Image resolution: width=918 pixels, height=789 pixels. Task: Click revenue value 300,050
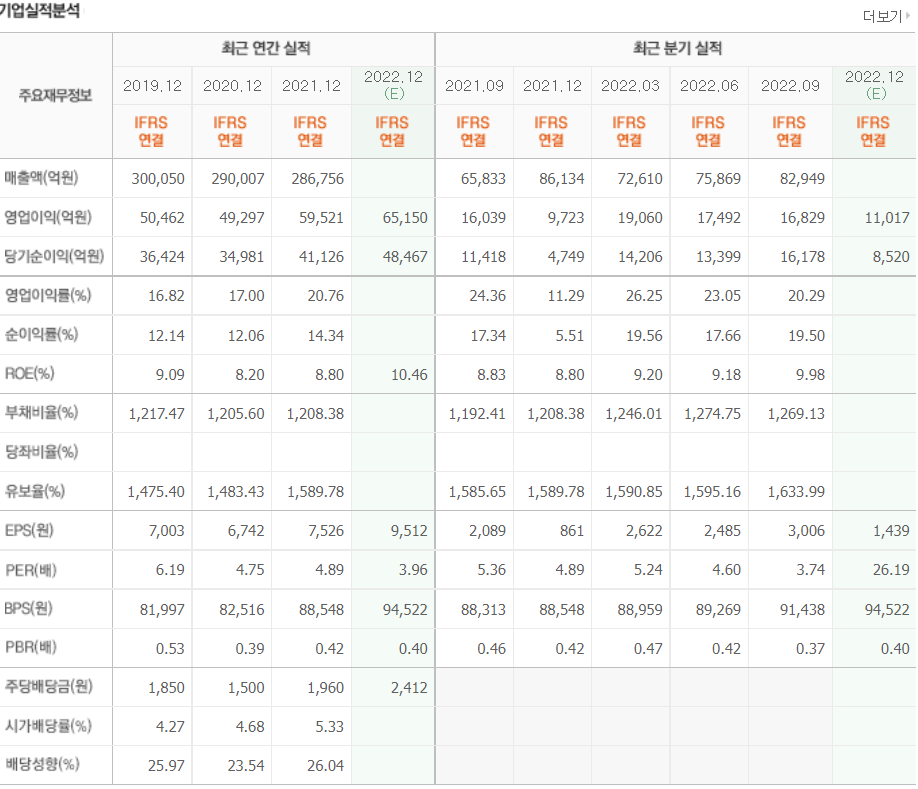tap(157, 179)
